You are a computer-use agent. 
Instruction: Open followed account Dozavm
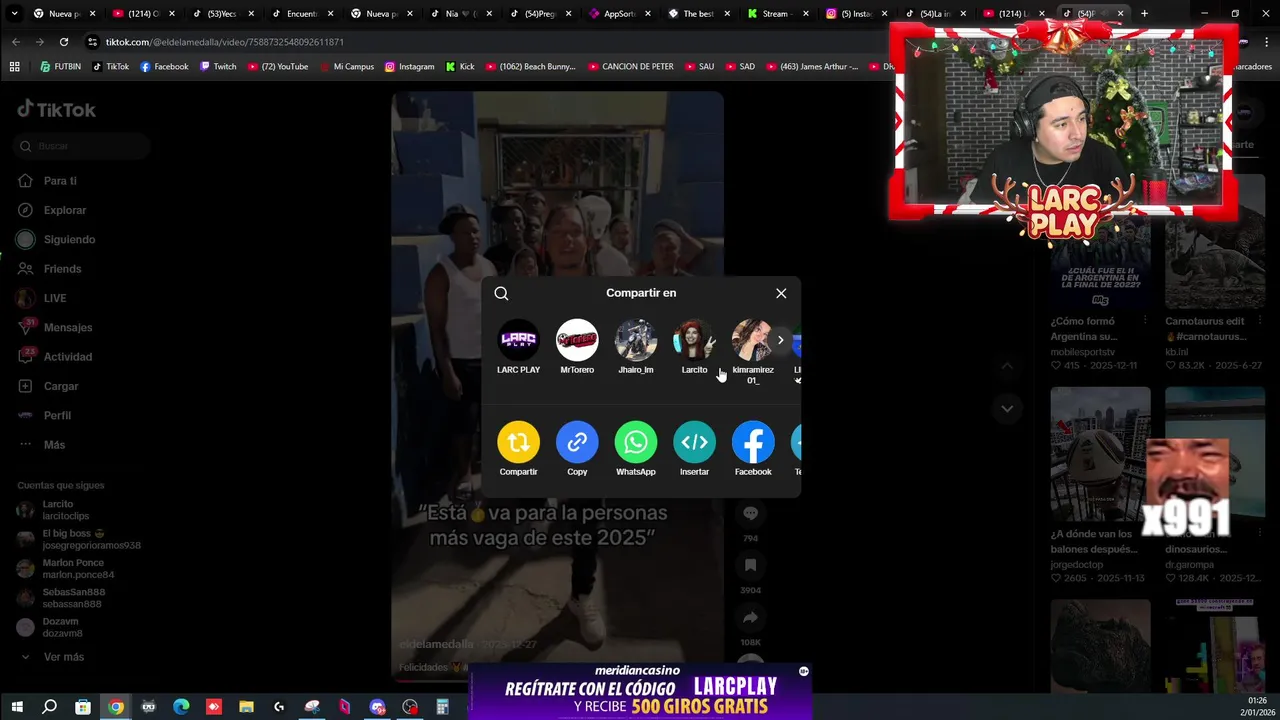coord(62,627)
